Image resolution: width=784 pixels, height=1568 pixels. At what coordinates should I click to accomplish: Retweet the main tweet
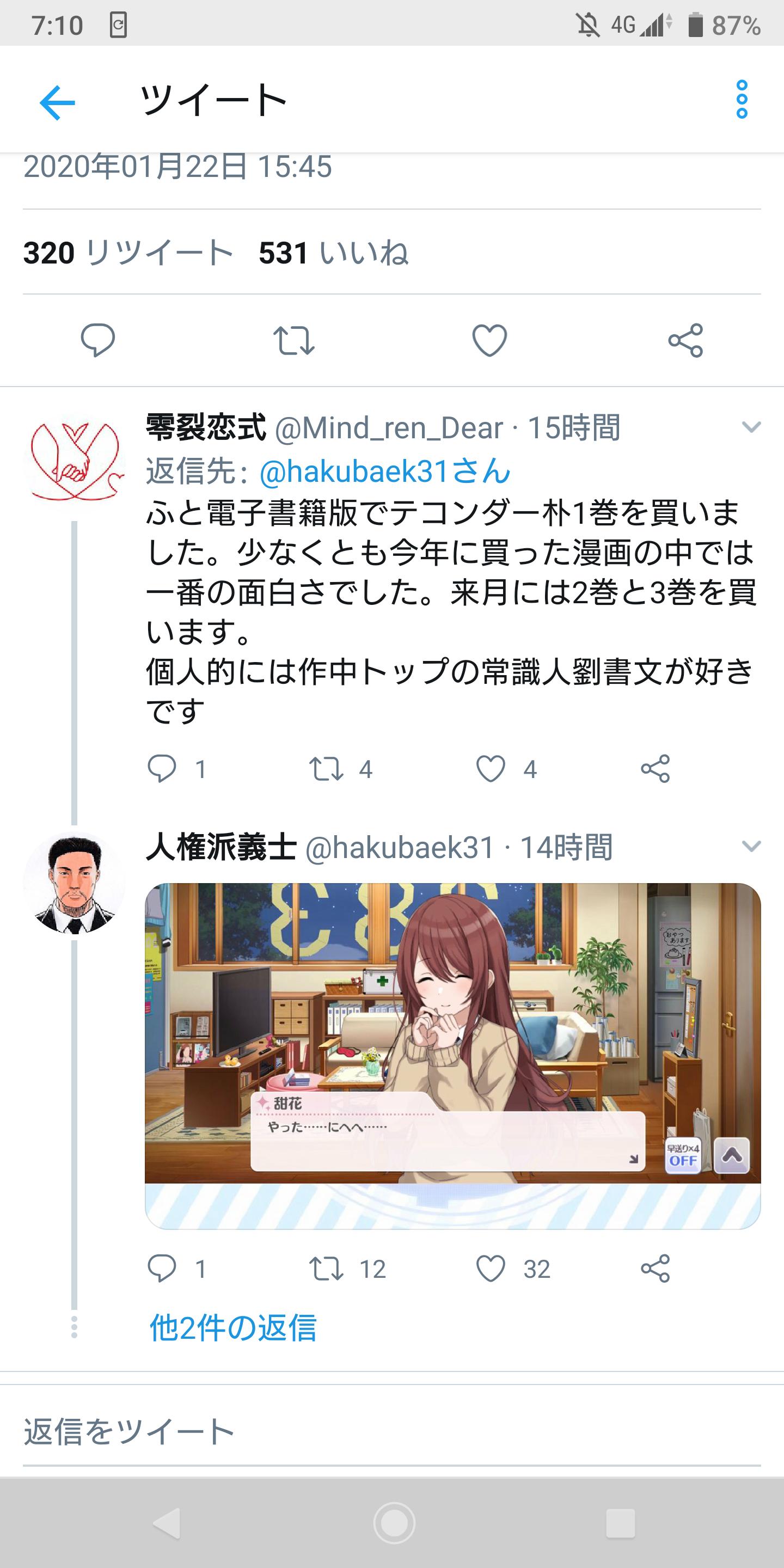[294, 340]
